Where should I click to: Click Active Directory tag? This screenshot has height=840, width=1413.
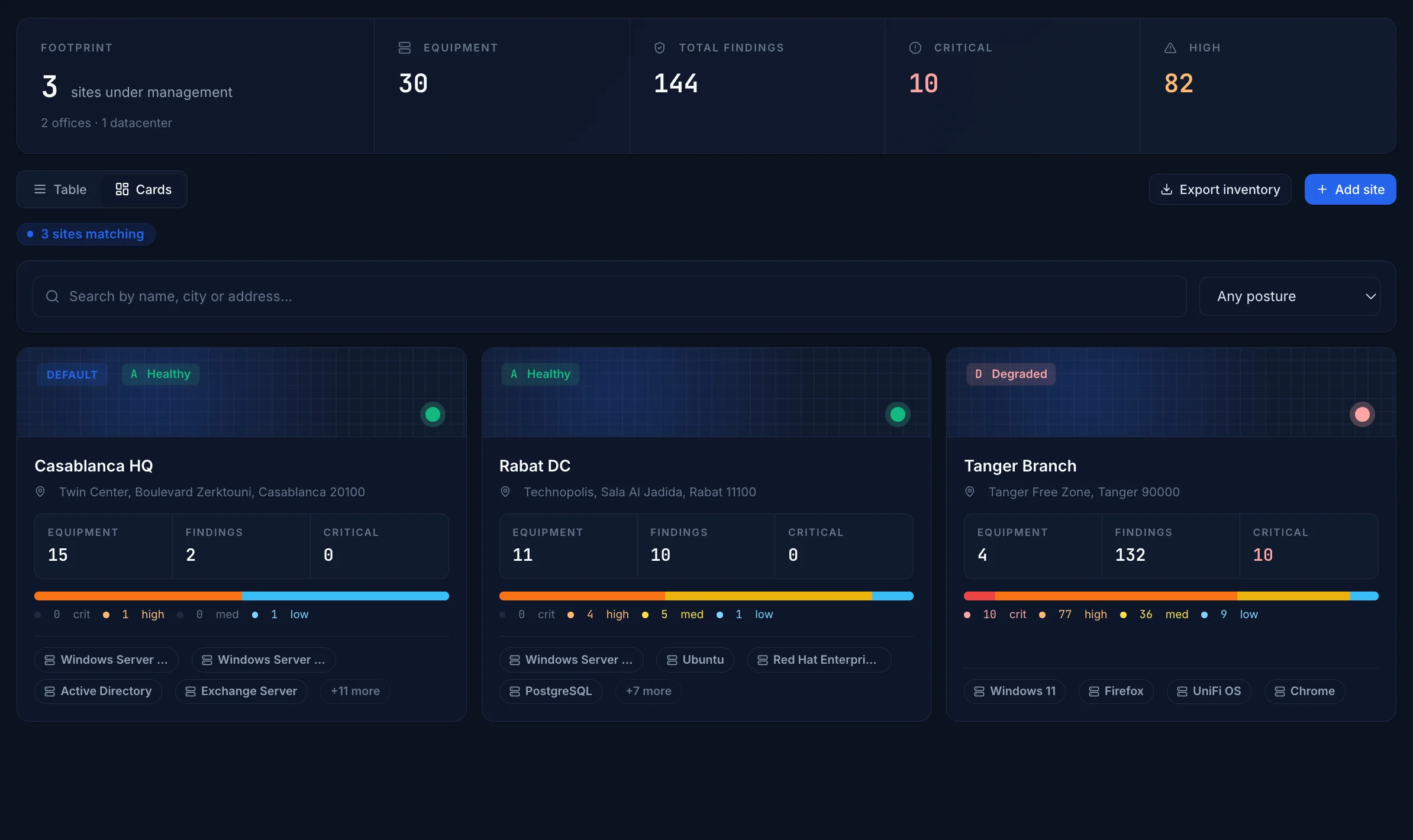(x=98, y=691)
